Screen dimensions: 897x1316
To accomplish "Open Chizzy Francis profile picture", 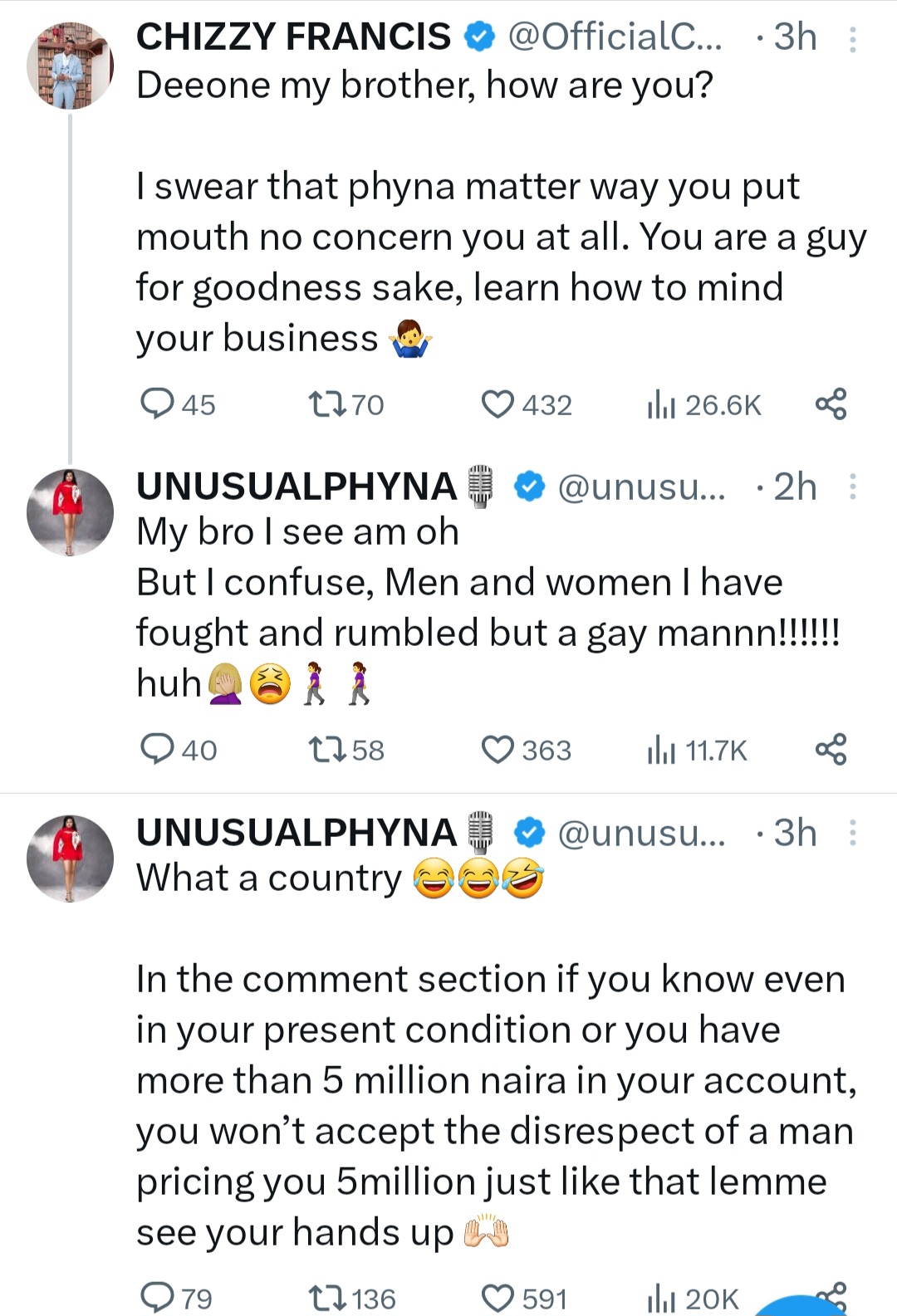I will click(x=70, y=66).
